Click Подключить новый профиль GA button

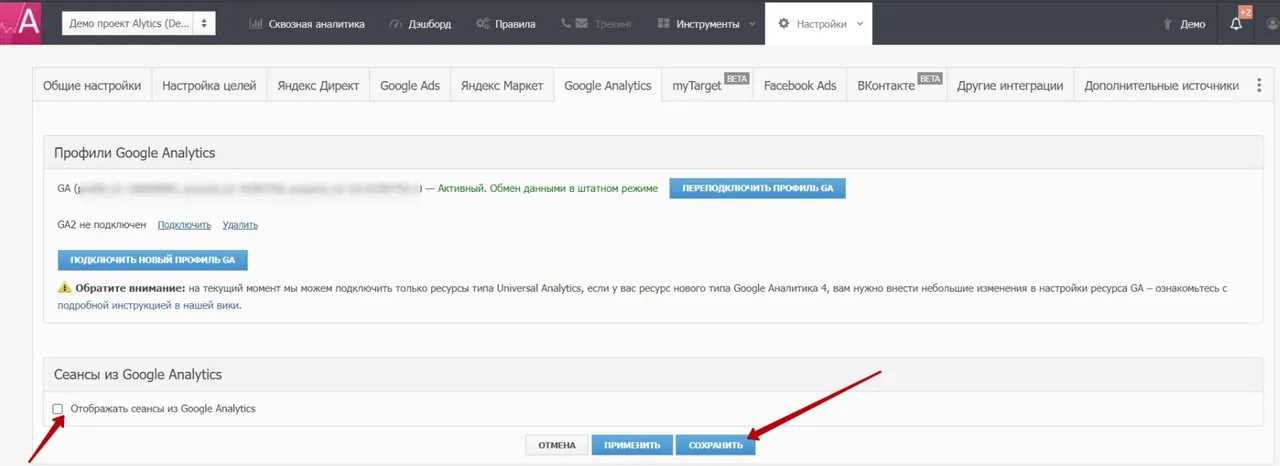pyautogui.click(x=153, y=260)
